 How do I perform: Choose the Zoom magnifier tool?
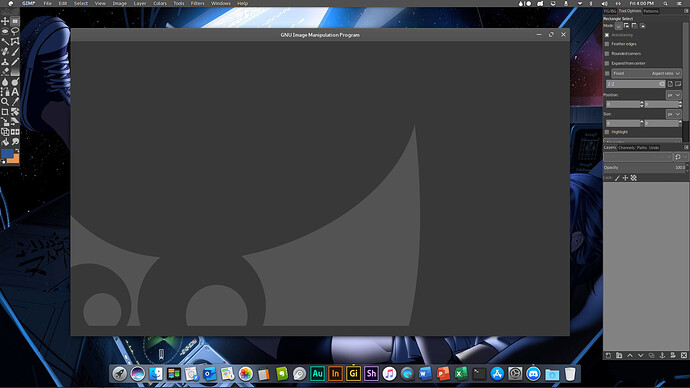(5, 102)
